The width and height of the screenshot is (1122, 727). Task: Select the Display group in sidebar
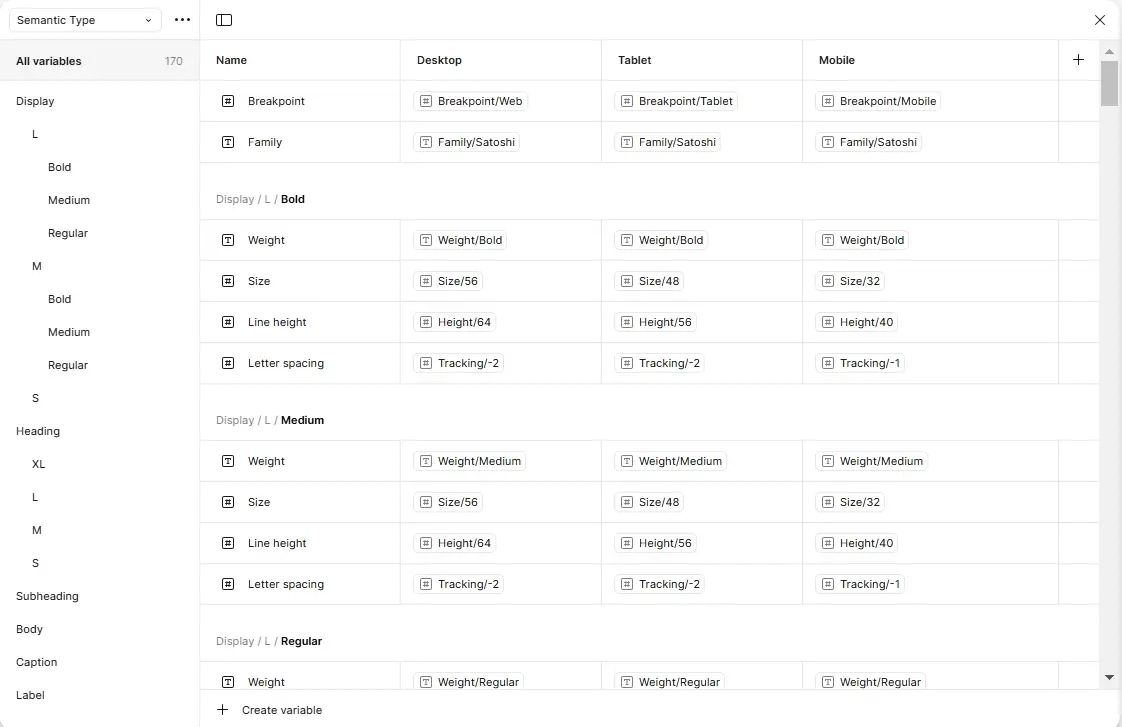click(x=35, y=101)
